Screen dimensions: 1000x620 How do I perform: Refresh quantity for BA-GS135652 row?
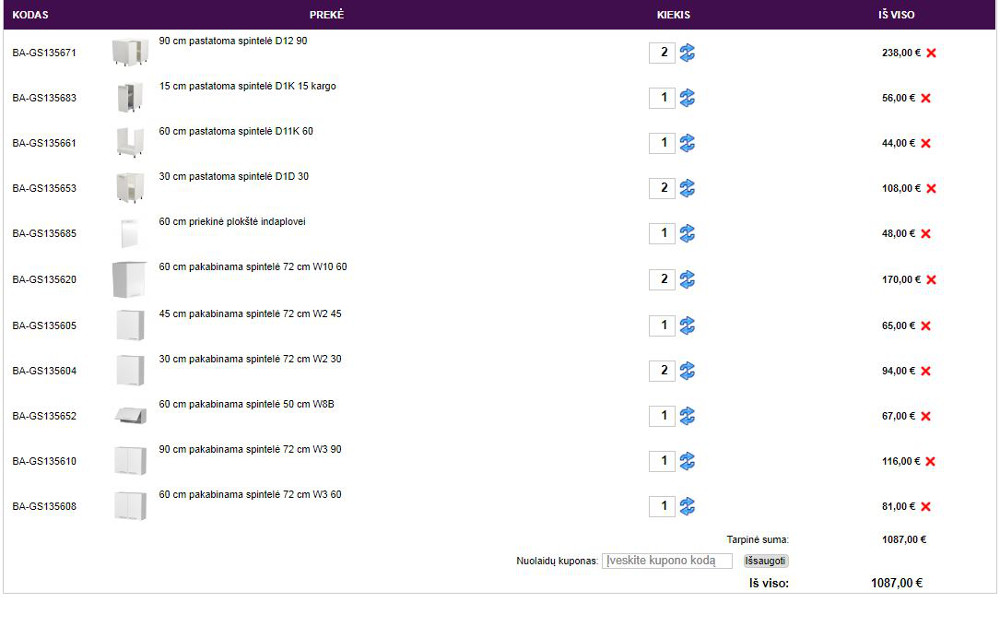pos(687,416)
